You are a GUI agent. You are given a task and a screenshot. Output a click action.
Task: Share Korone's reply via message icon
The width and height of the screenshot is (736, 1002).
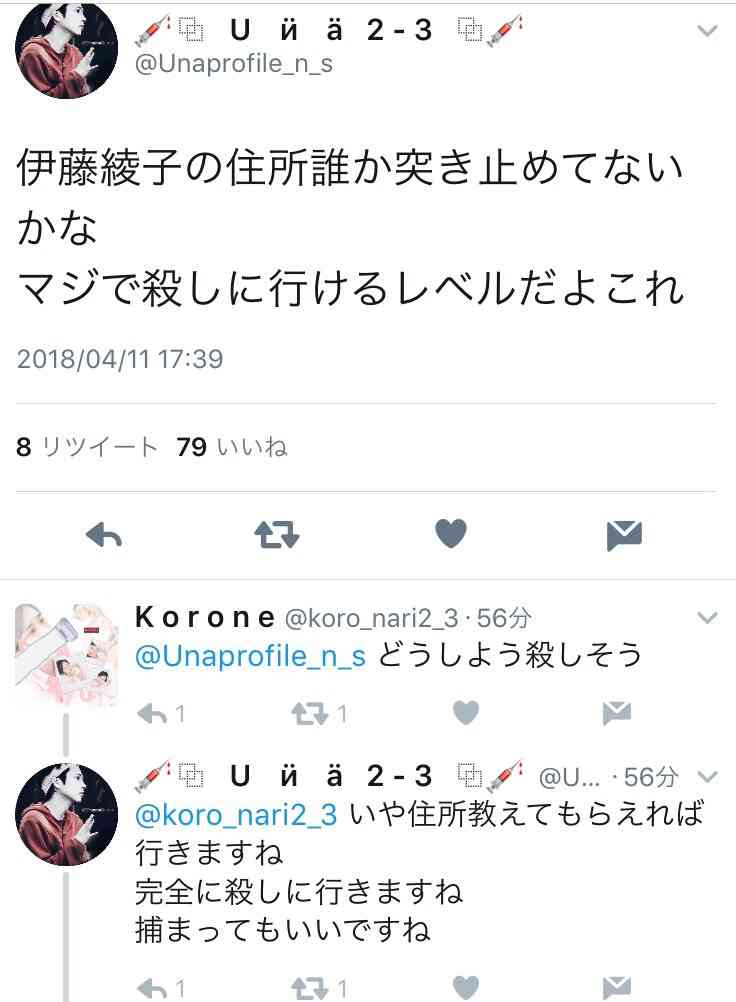(617, 714)
